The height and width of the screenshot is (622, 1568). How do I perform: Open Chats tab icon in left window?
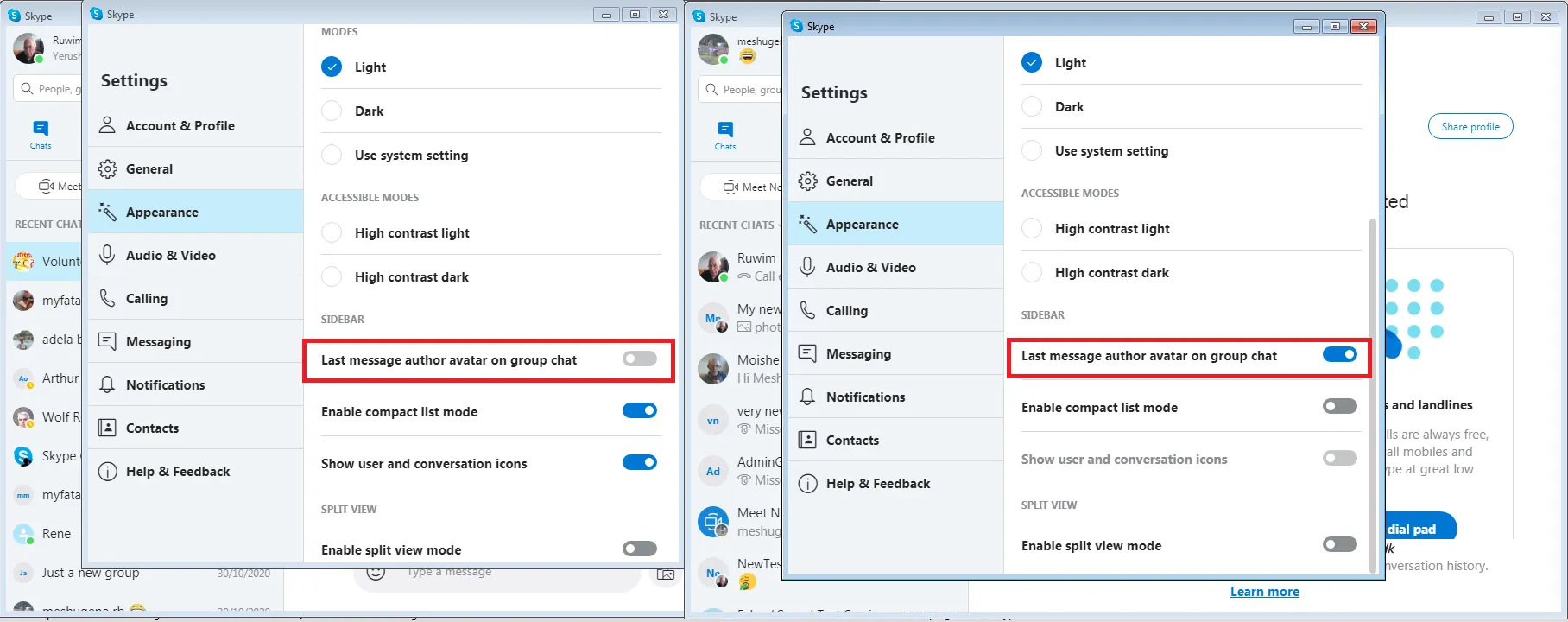(x=41, y=129)
